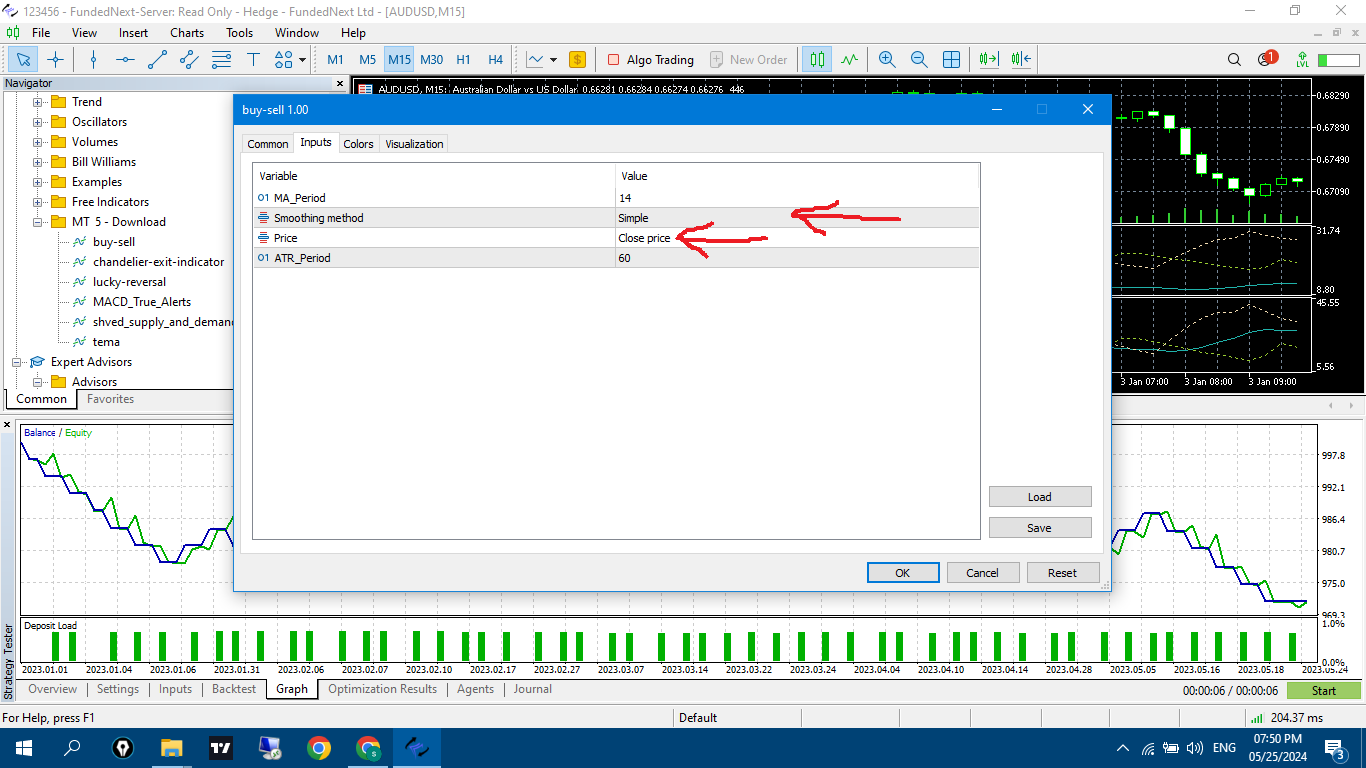Open the search magnifier in toolbar
1366x768 pixels.
(1235, 59)
